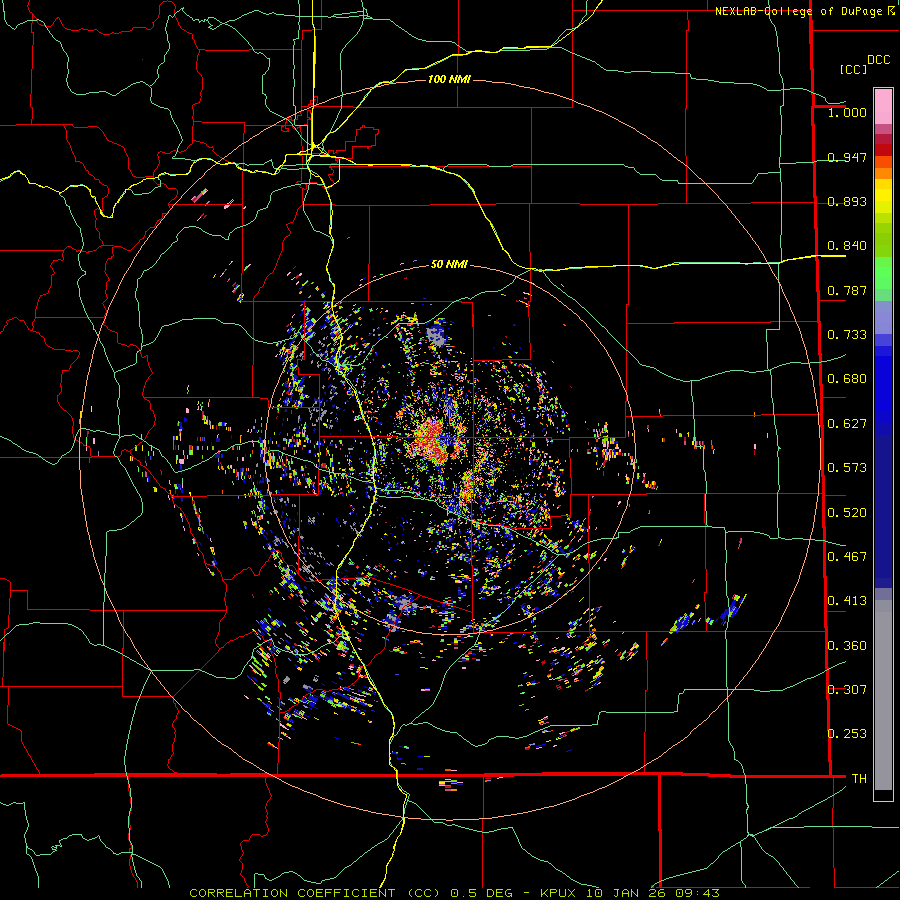Screen dimensions: 900x900
Task: Click the 50 NMI range ring label
Action: pyautogui.click(x=449, y=265)
